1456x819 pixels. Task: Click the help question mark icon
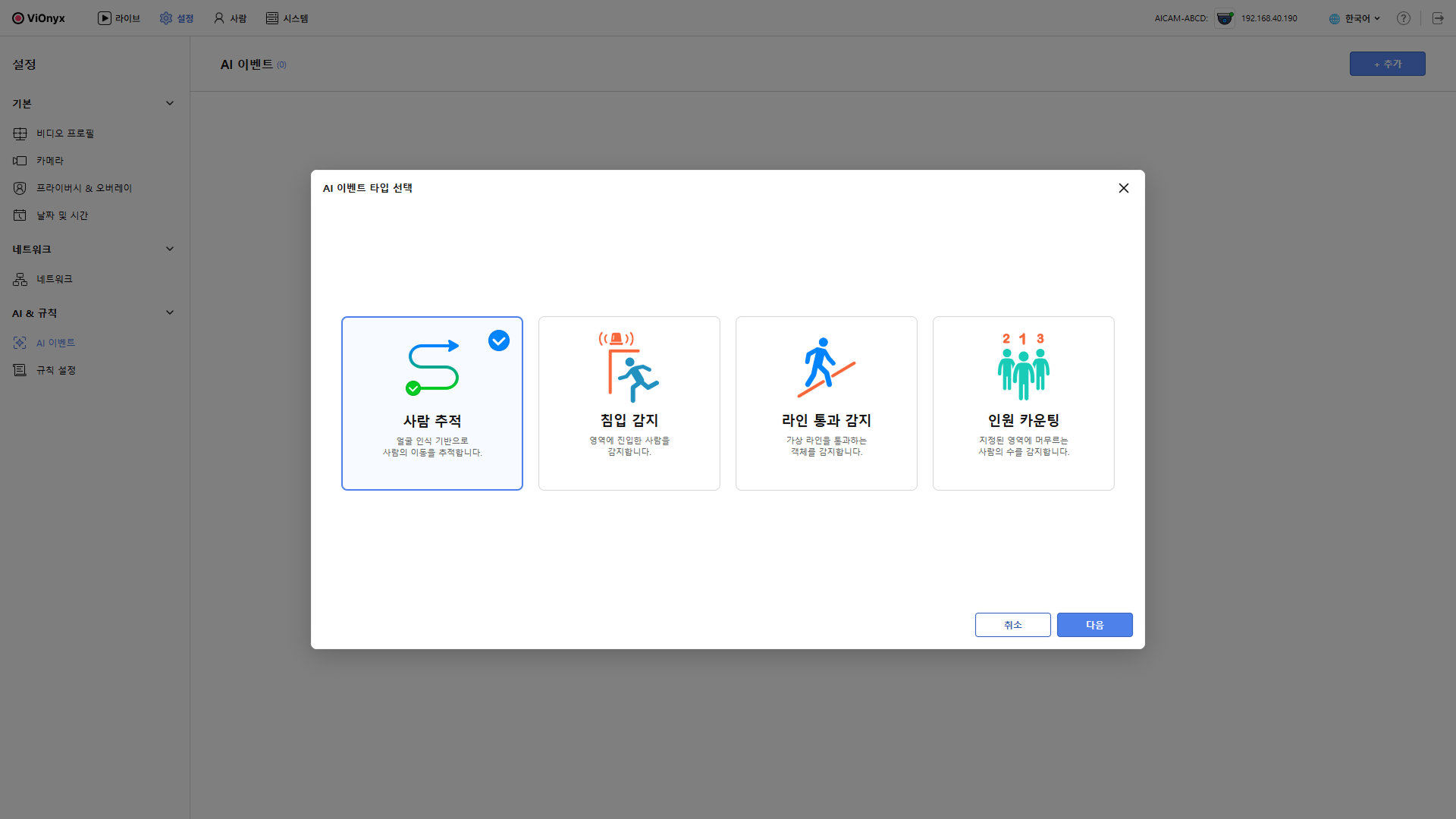[1404, 18]
